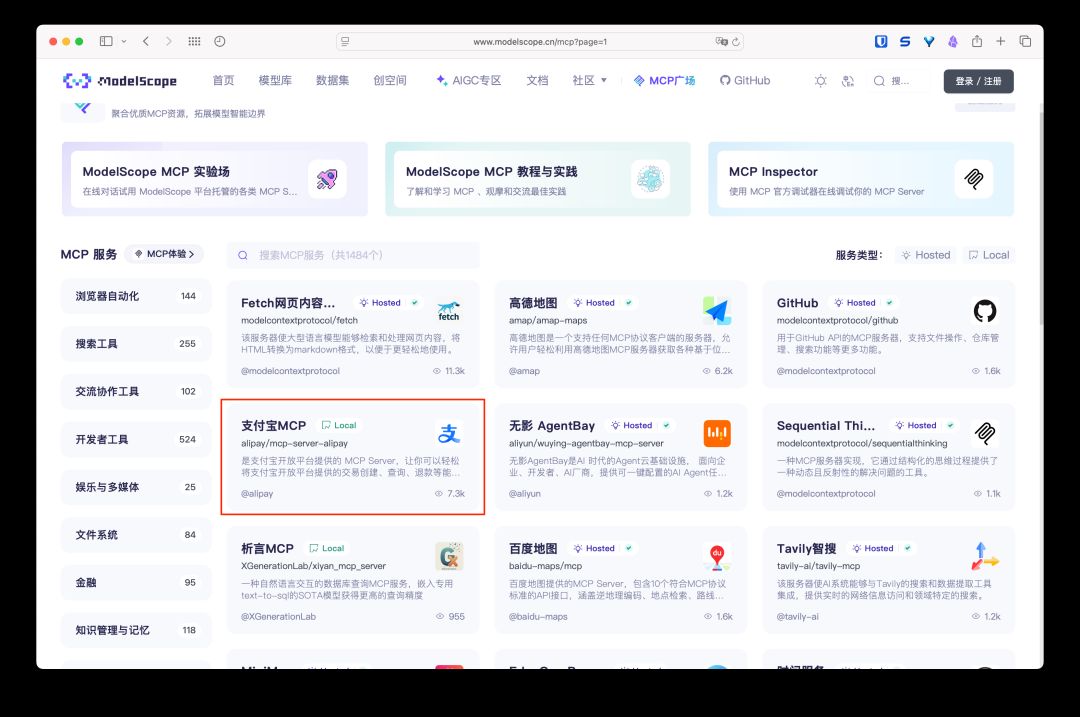Screen dimensions: 1080x717
Task: Click the paper plane icon on 高德地图 card
Action: [x=716, y=310]
